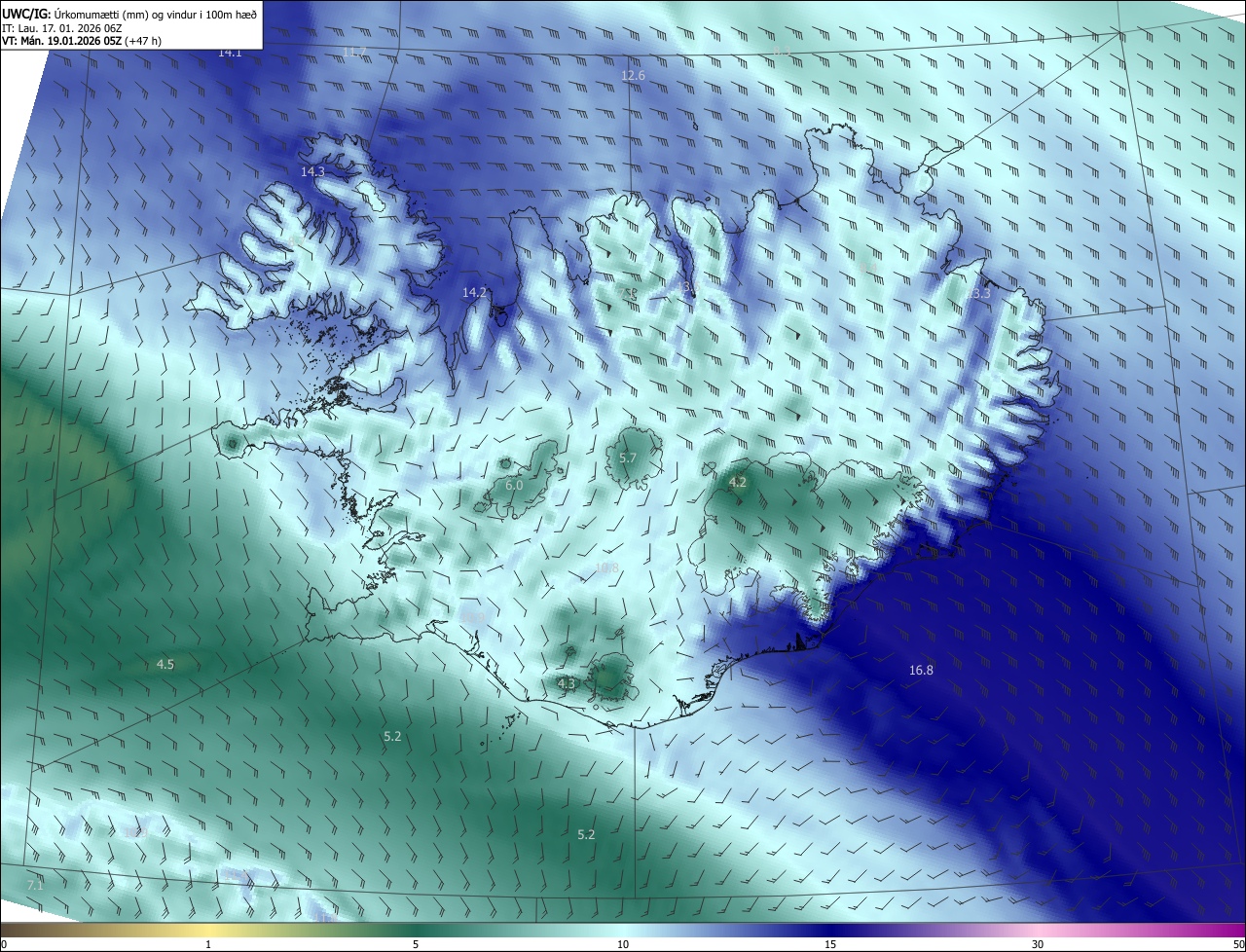The image size is (1246, 952).
Task: Click the 6.0 value label
Action: 514,485
